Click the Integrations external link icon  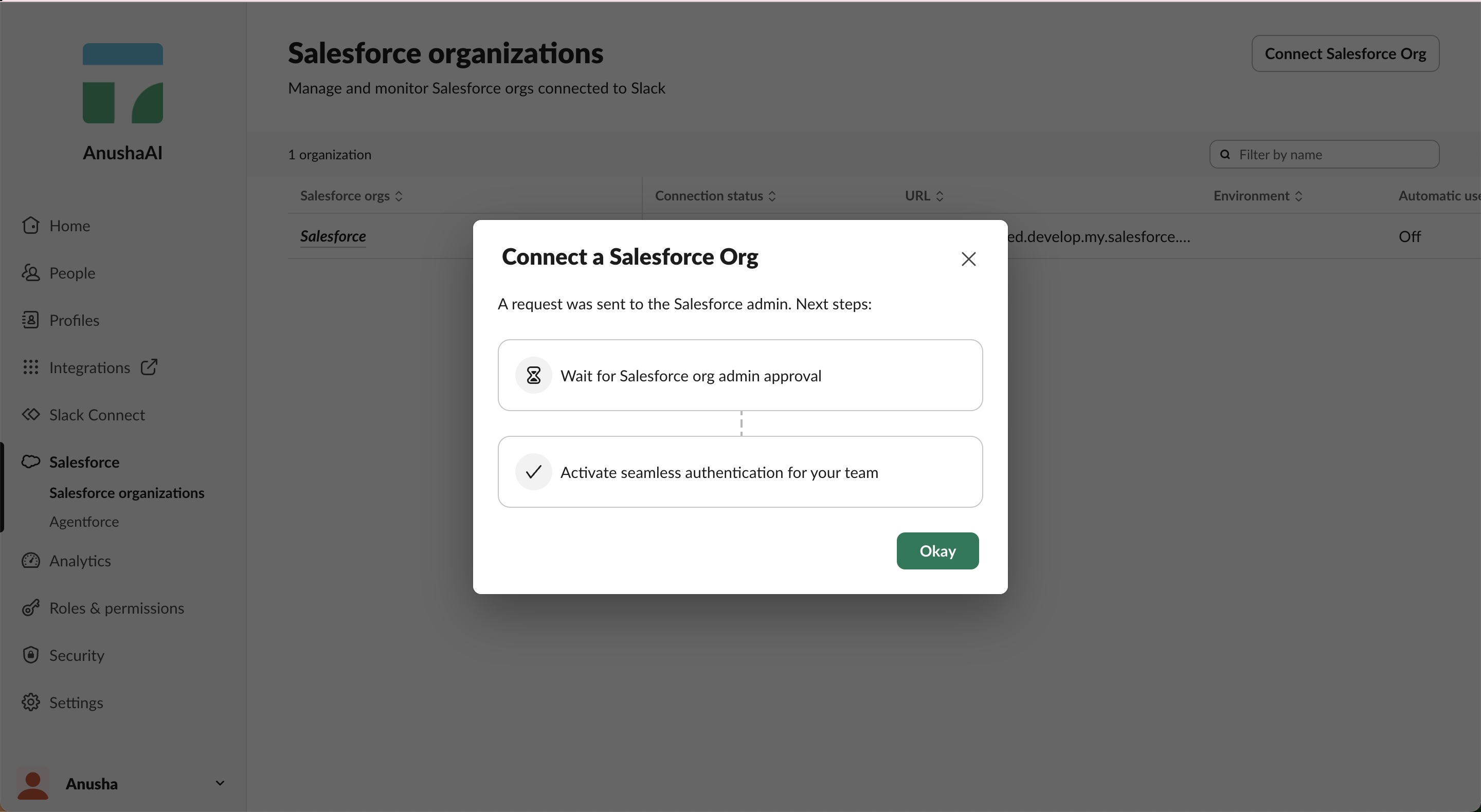149,366
